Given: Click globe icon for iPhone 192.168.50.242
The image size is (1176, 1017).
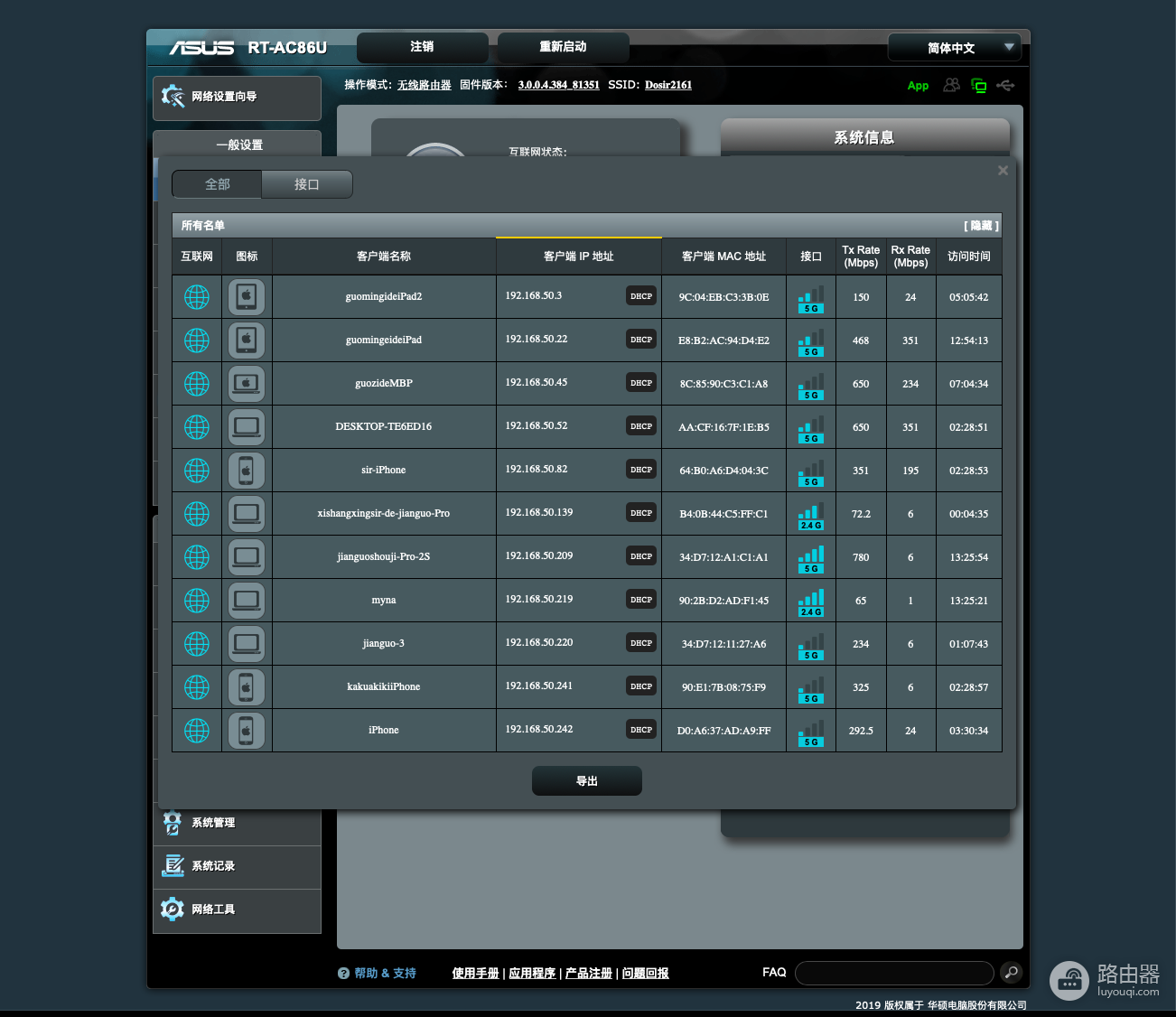Looking at the screenshot, I should tap(197, 731).
